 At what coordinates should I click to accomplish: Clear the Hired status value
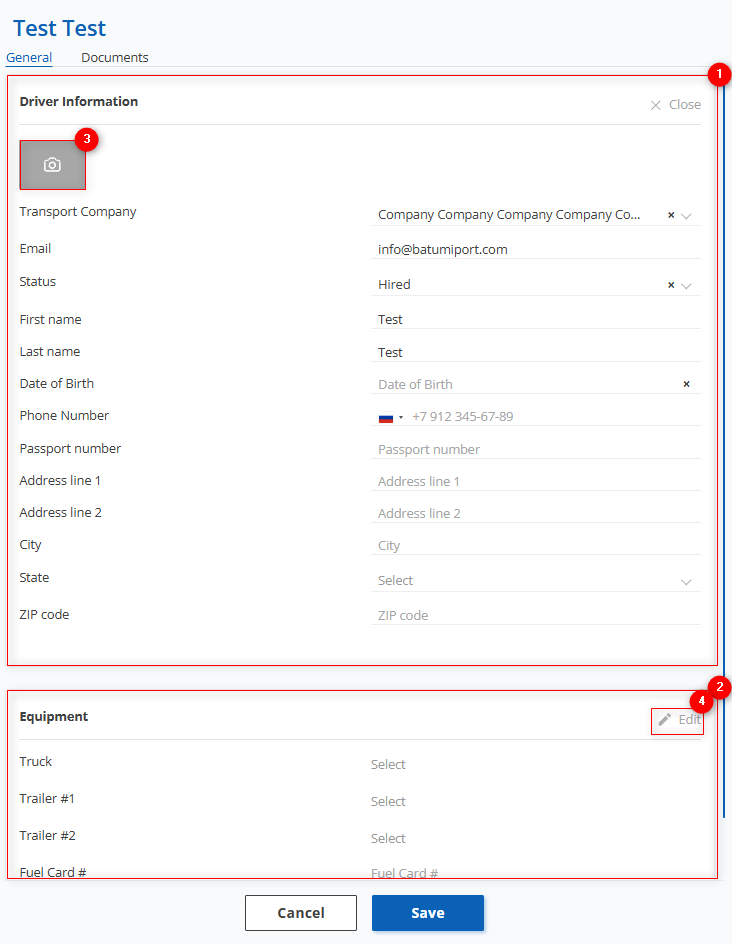pyautogui.click(x=671, y=285)
